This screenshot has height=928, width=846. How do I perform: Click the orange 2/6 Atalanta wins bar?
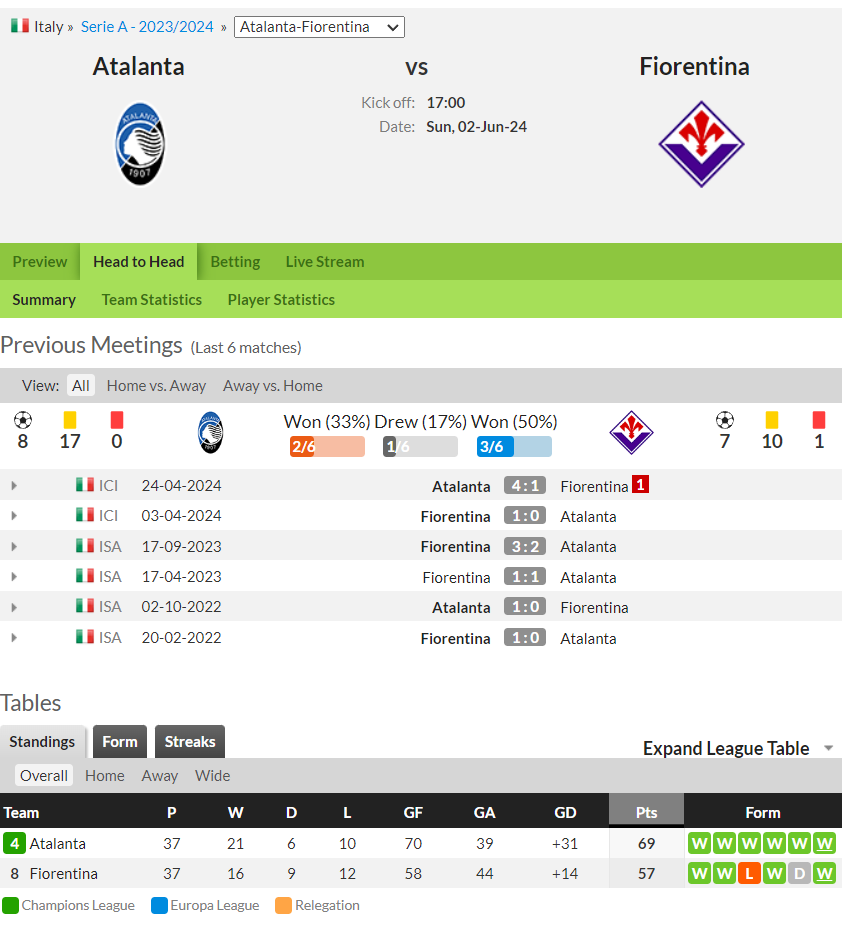(327, 446)
